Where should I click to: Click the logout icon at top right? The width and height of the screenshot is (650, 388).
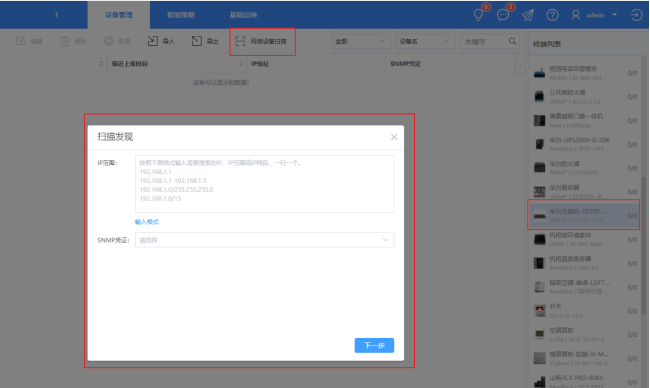[636, 15]
